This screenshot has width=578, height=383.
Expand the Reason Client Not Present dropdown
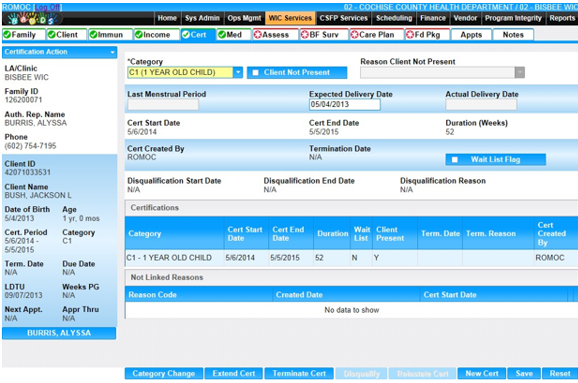point(520,73)
